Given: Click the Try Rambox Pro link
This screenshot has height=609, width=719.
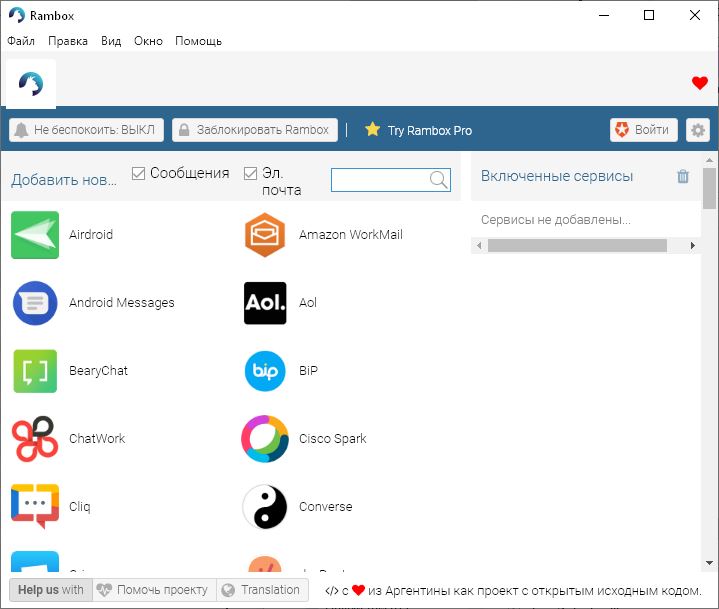Looking at the screenshot, I should pyautogui.click(x=419, y=130).
